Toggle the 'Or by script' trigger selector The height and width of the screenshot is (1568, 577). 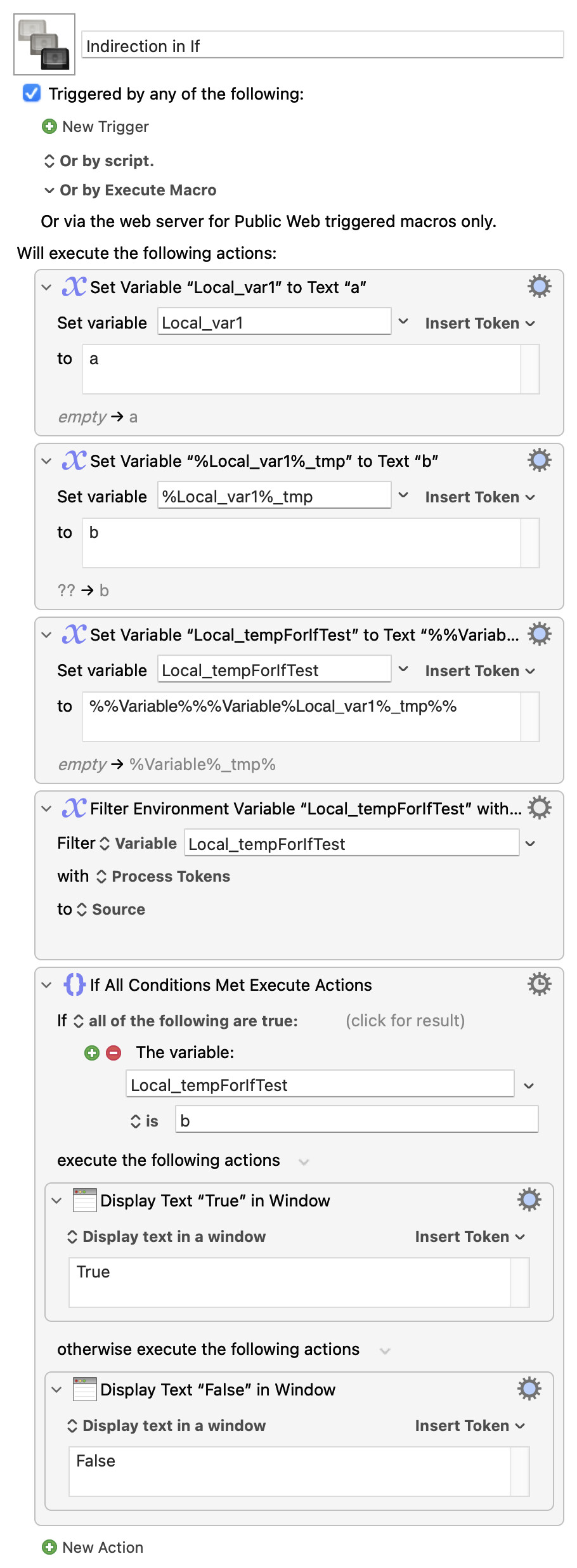(49, 161)
